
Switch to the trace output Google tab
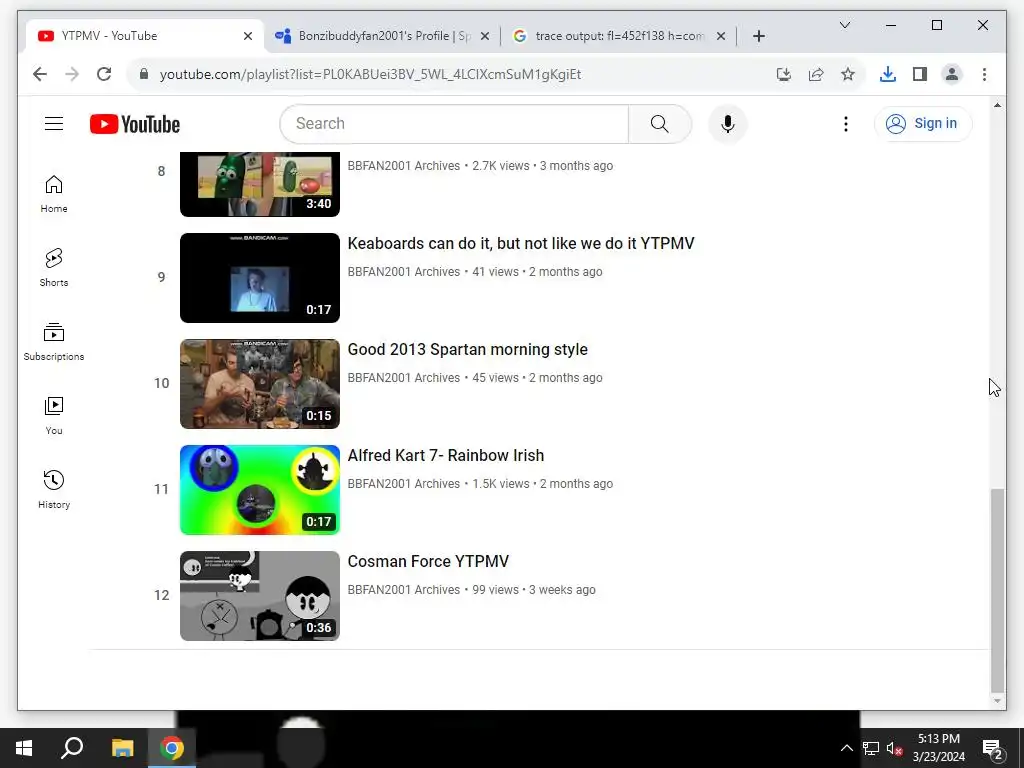[x=619, y=36]
